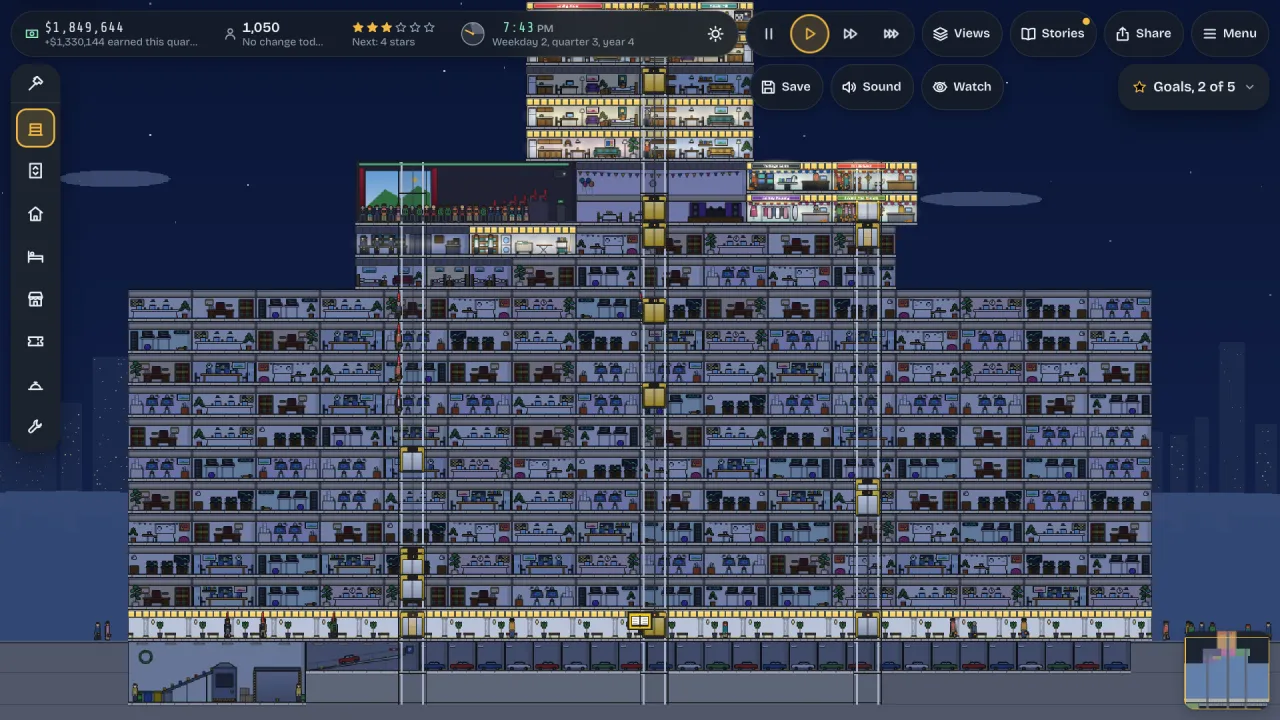
Task: Open the ticket entertainment category
Action: tap(35, 342)
